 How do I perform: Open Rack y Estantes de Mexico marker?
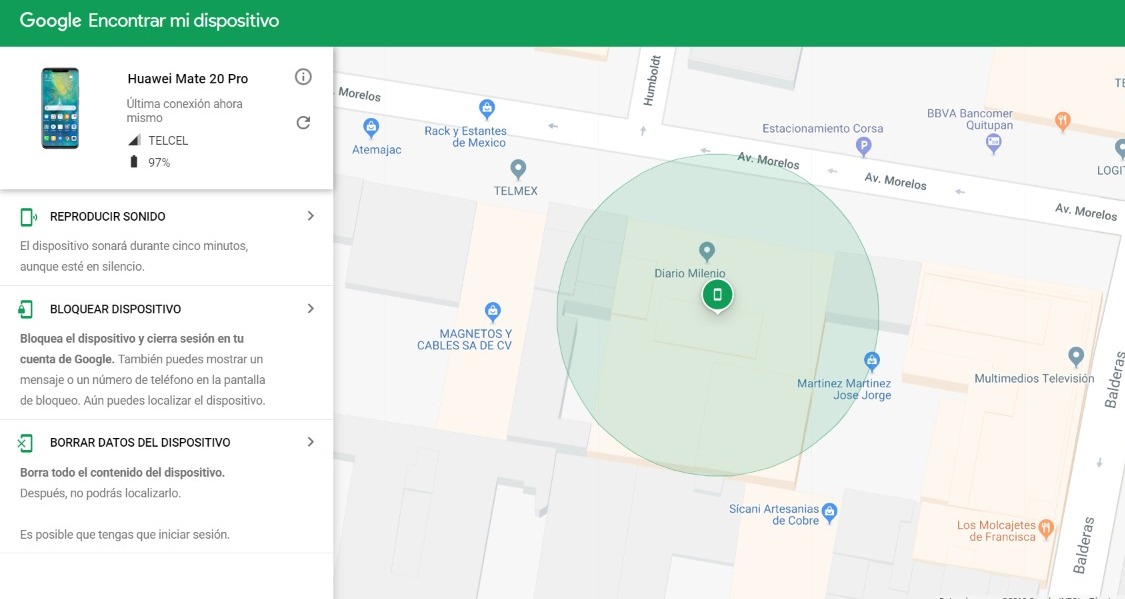pyautogui.click(x=487, y=110)
